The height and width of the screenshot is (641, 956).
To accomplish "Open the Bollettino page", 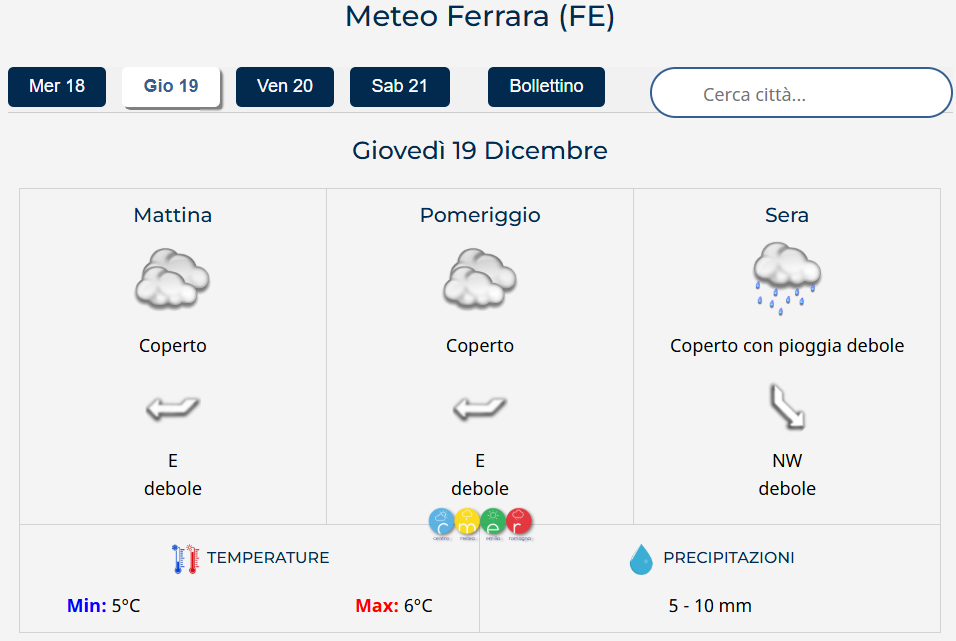I will pos(546,86).
